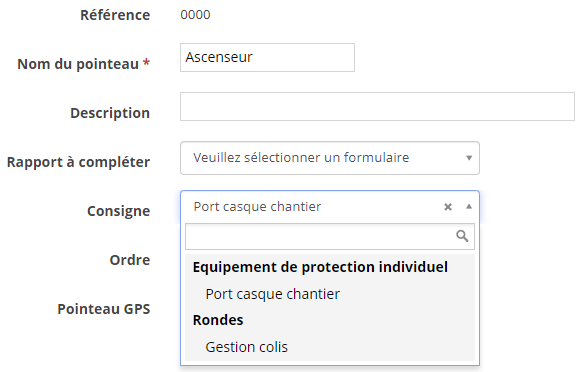578x372 pixels.
Task: Click the 'Ordre' label
Action: point(130,260)
